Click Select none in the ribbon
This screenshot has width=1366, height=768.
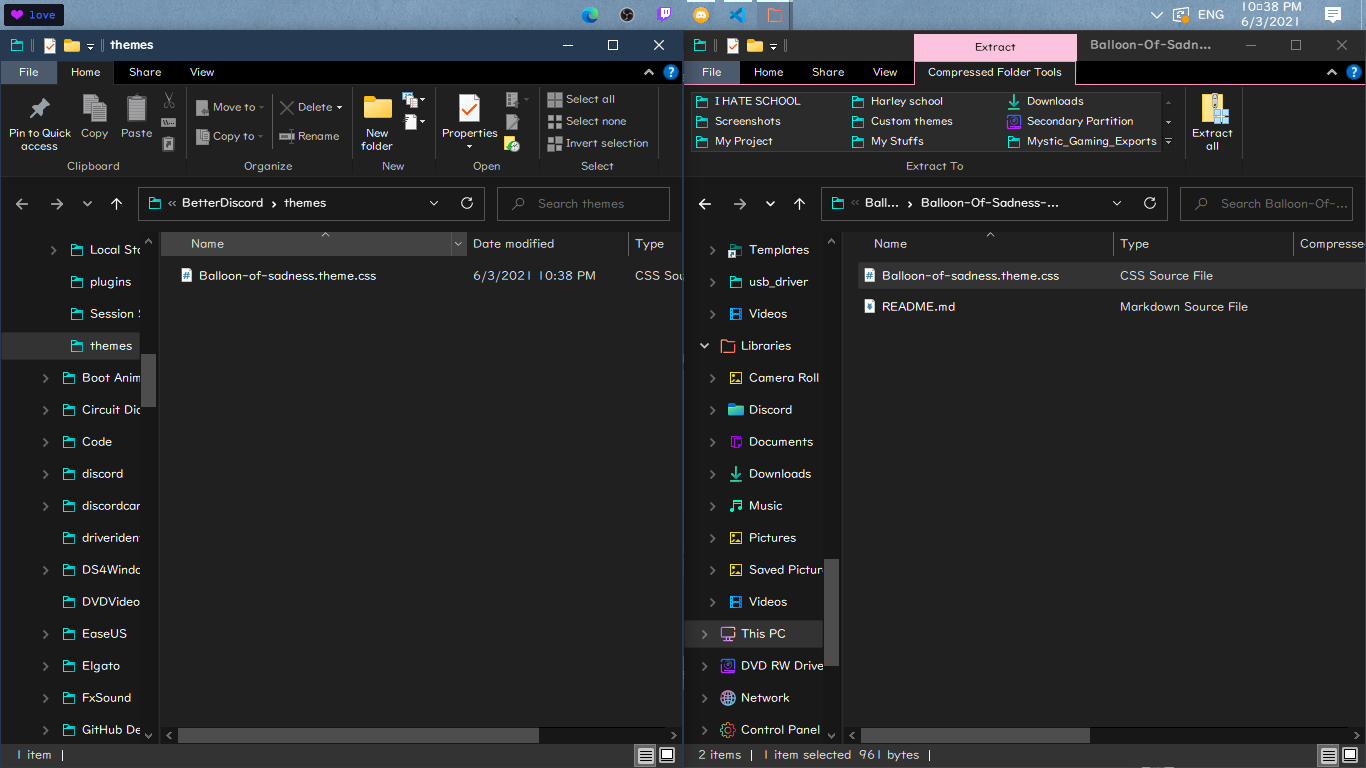[x=594, y=120]
